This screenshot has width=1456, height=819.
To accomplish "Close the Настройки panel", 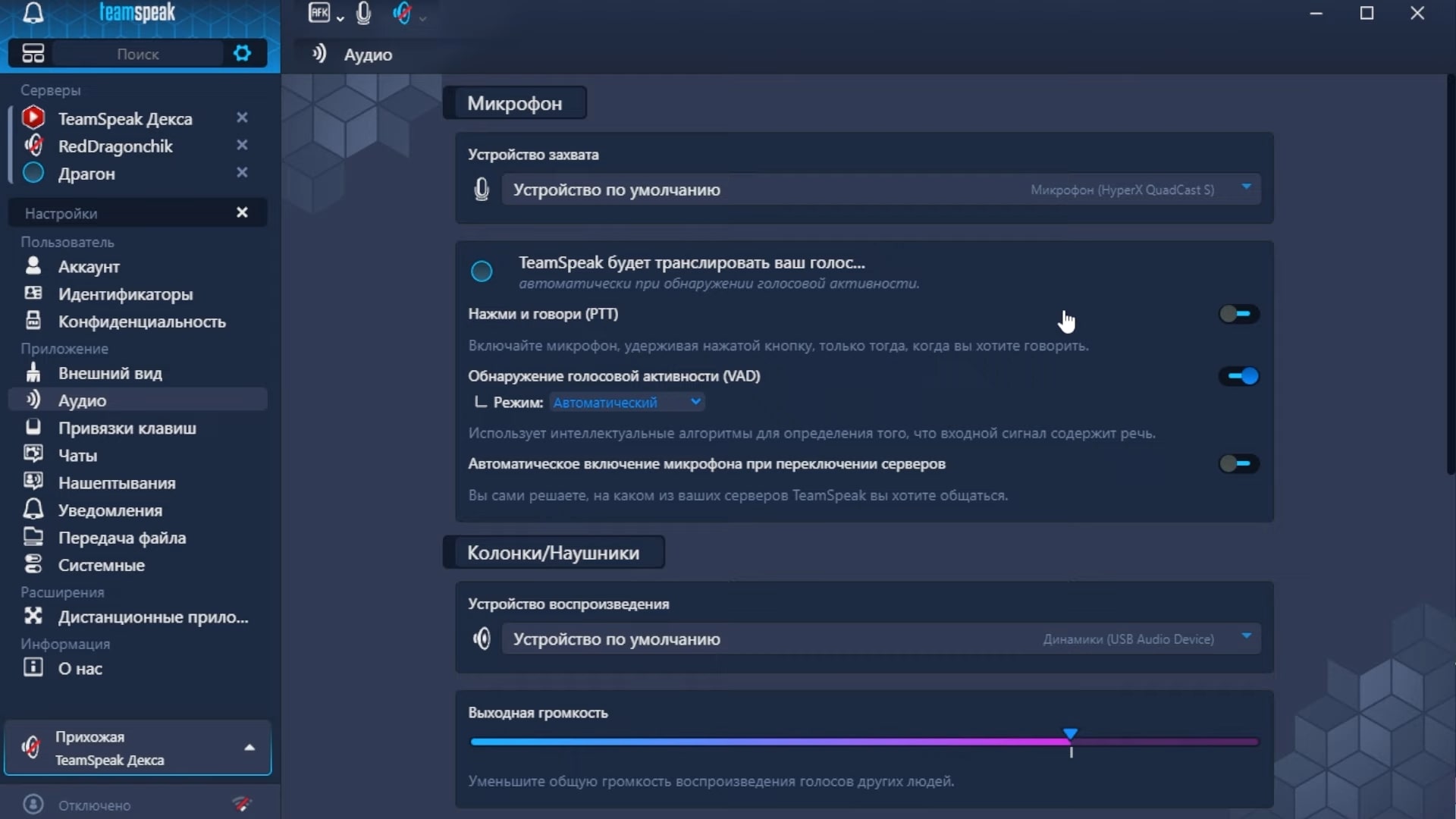I will tap(242, 212).
